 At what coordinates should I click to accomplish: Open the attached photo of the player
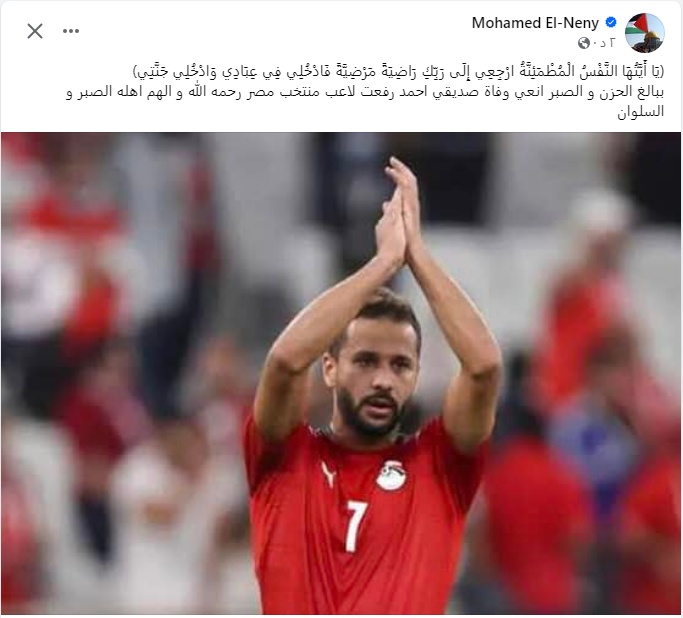341,373
